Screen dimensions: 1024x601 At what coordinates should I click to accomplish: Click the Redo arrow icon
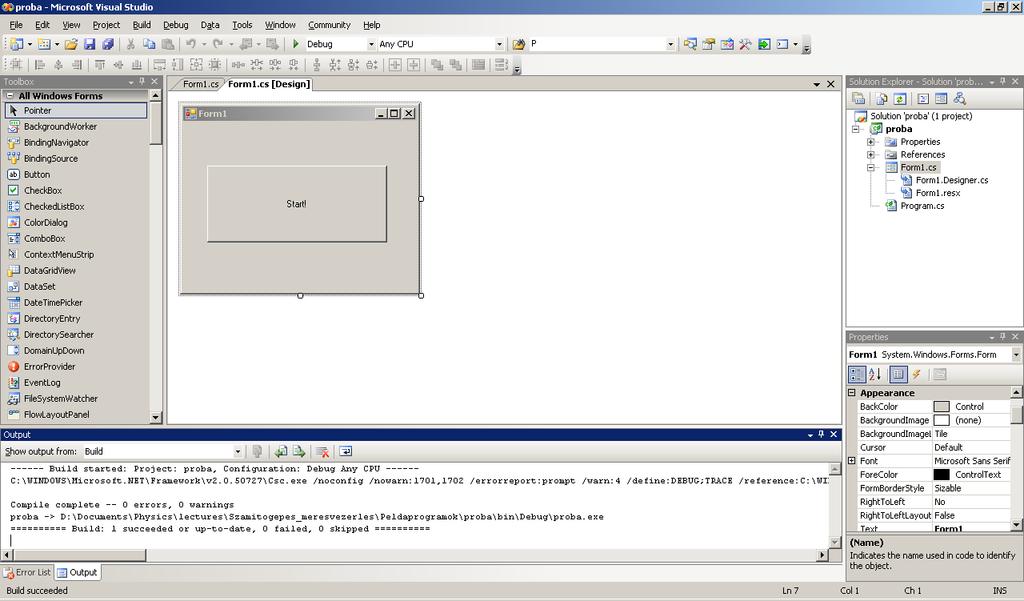(x=217, y=44)
